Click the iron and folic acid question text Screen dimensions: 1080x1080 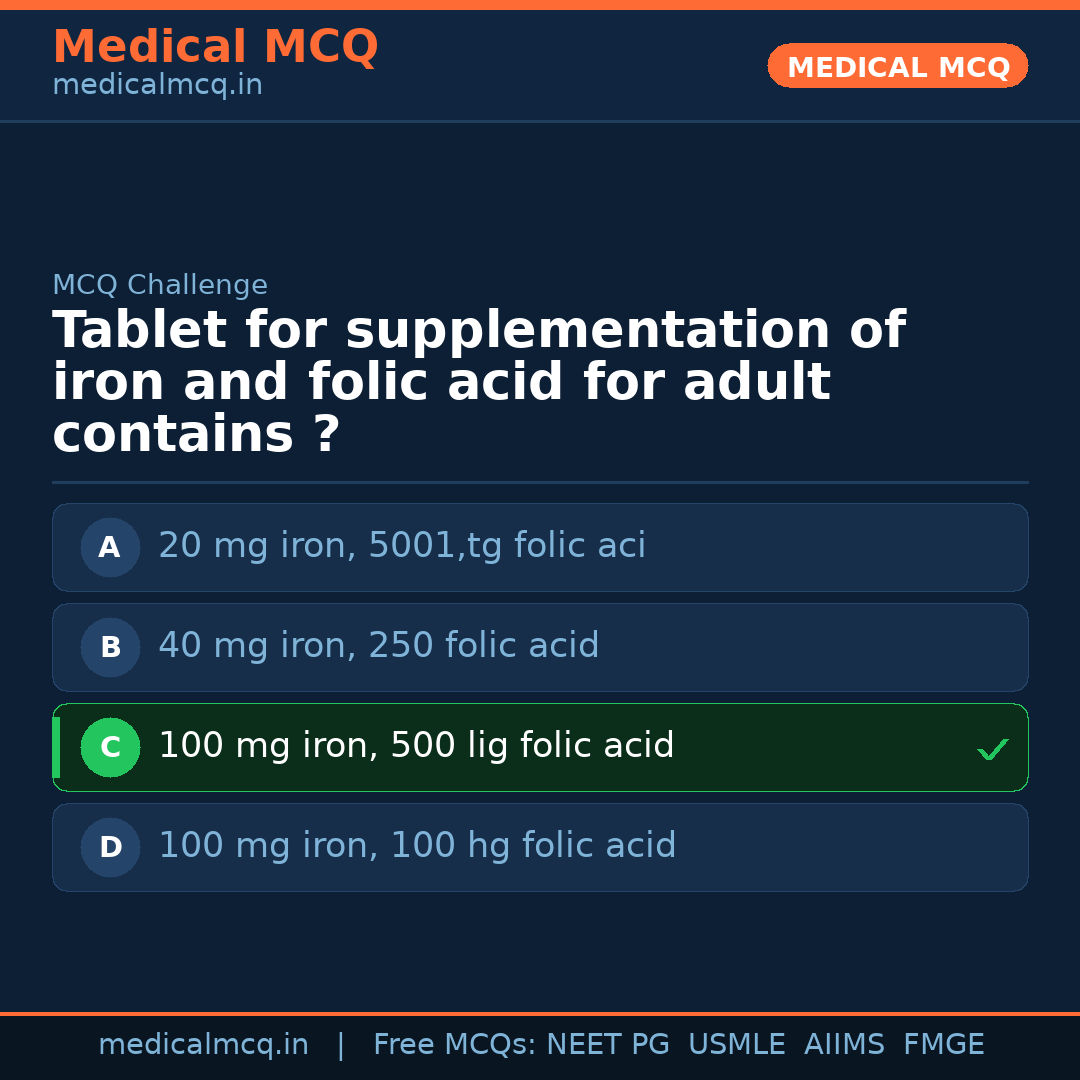tap(478, 383)
